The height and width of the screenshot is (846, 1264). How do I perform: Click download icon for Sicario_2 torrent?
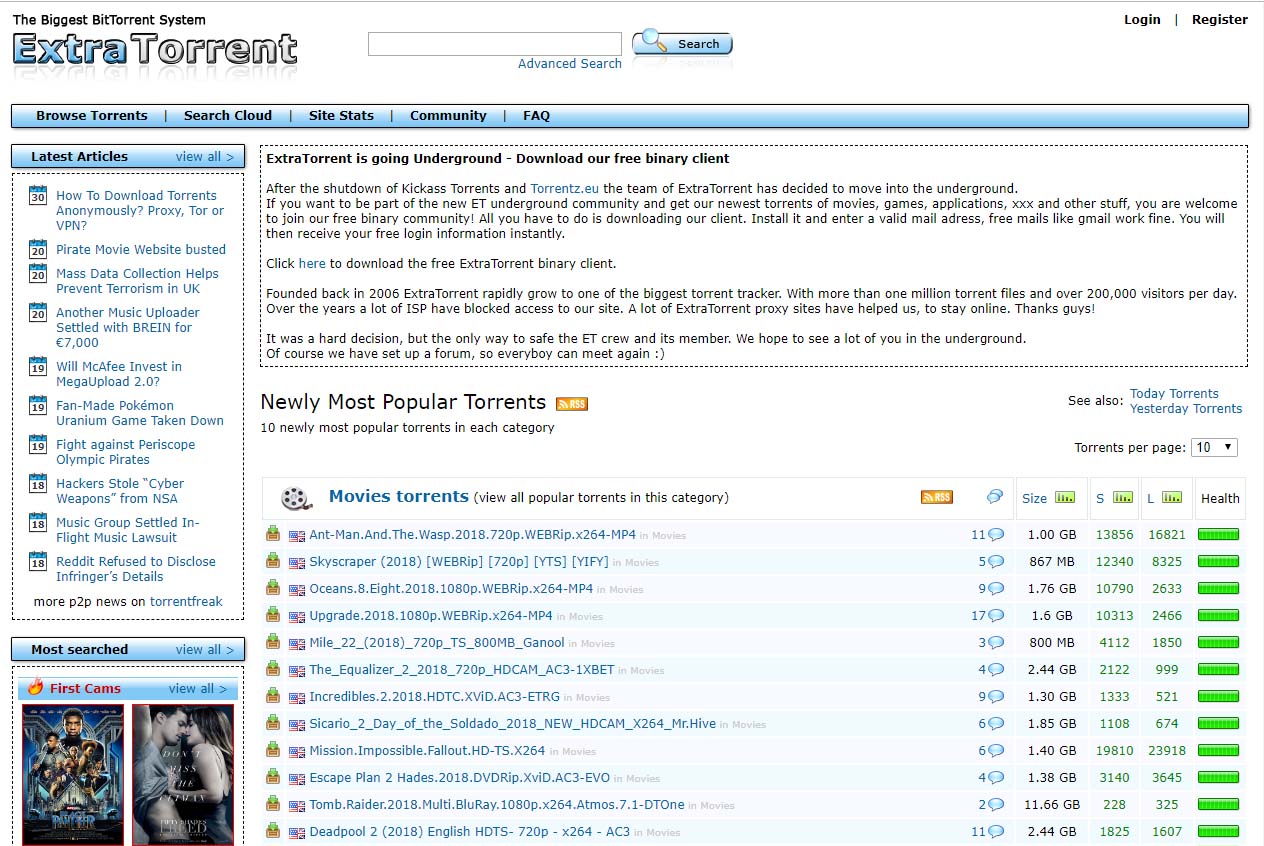click(273, 723)
